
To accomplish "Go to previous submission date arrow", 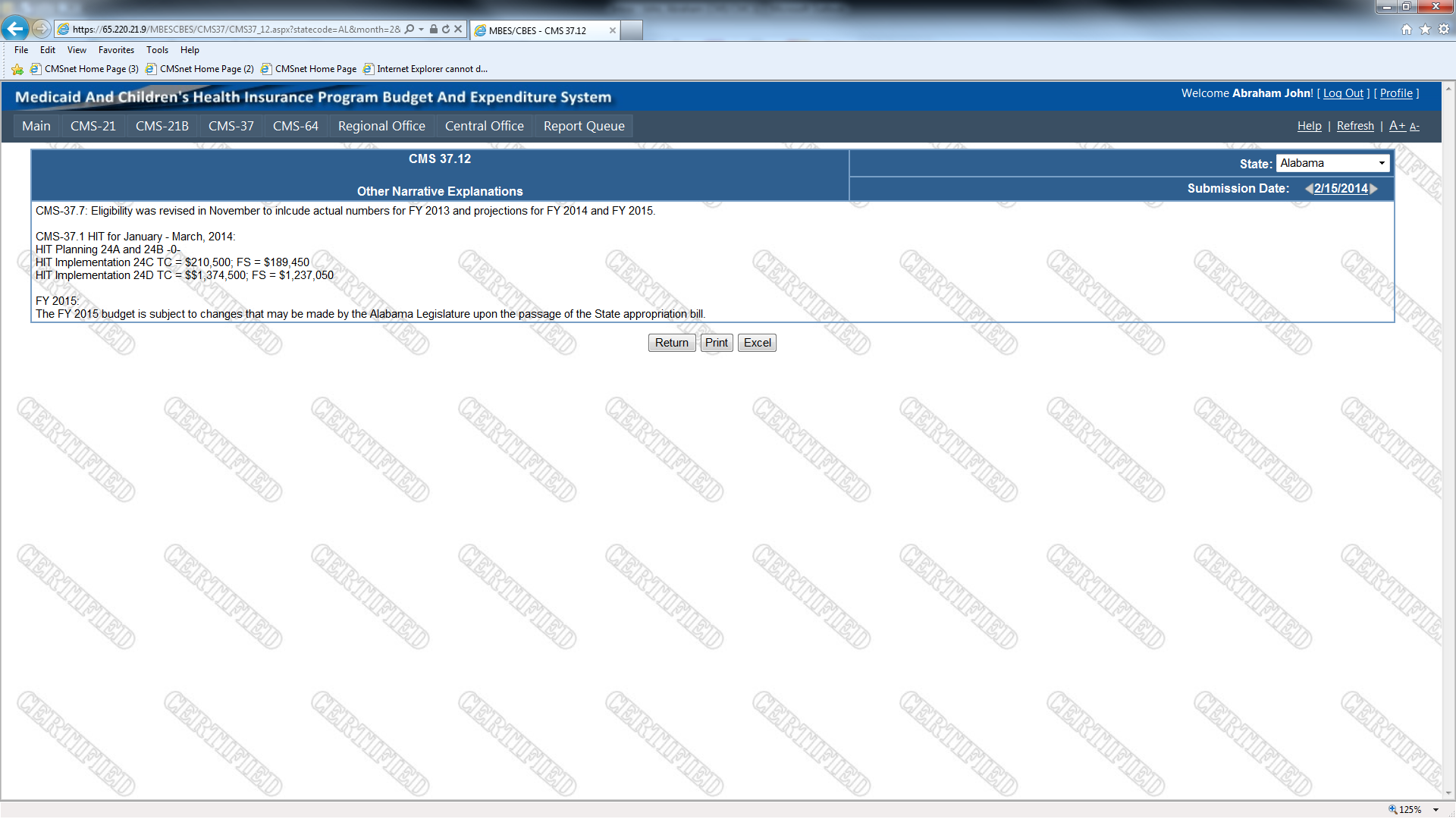I will coord(1308,189).
